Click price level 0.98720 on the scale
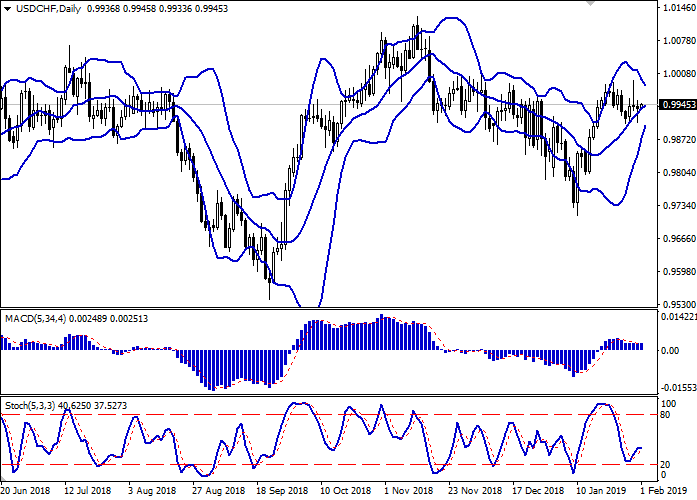 [x=679, y=140]
